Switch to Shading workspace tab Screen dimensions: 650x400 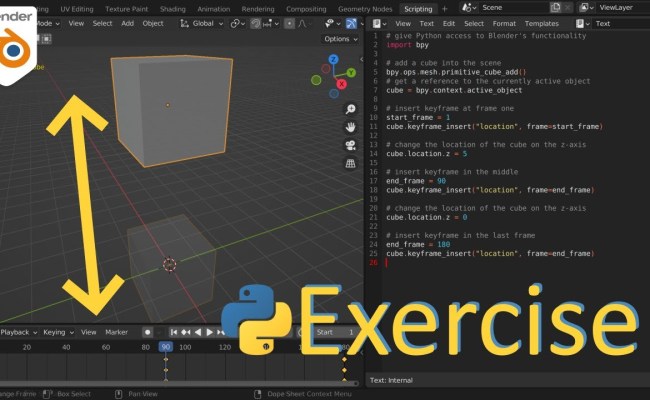pyautogui.click(x=173, y=9)
